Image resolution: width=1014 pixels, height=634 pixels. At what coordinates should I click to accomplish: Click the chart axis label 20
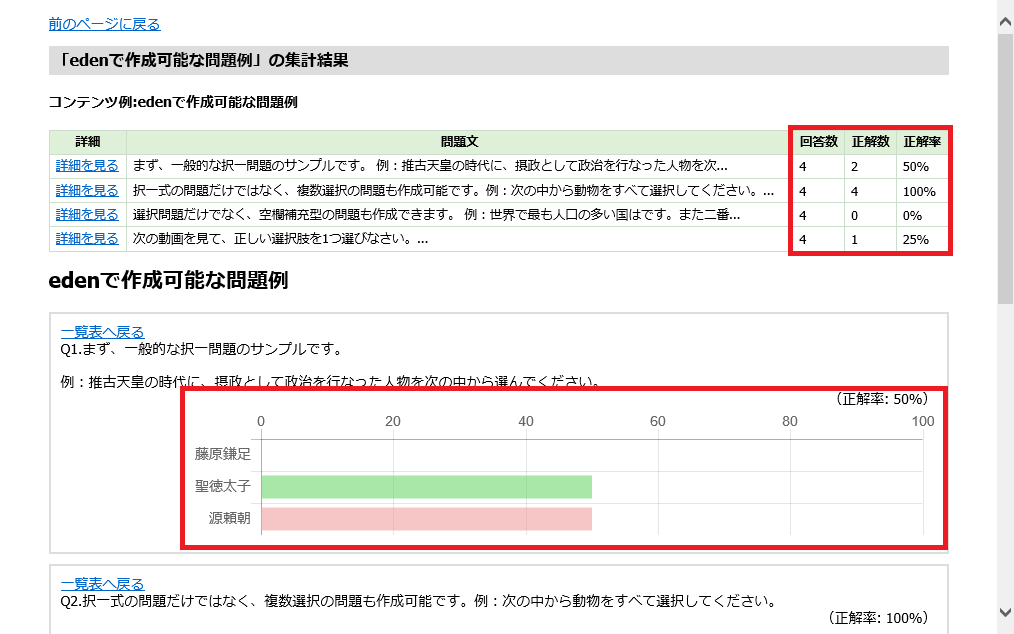393,421
